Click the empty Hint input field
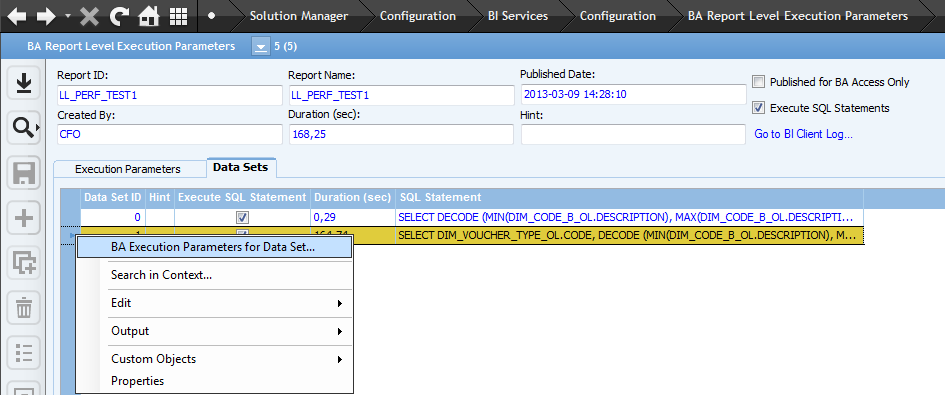 tap(633, 134)
